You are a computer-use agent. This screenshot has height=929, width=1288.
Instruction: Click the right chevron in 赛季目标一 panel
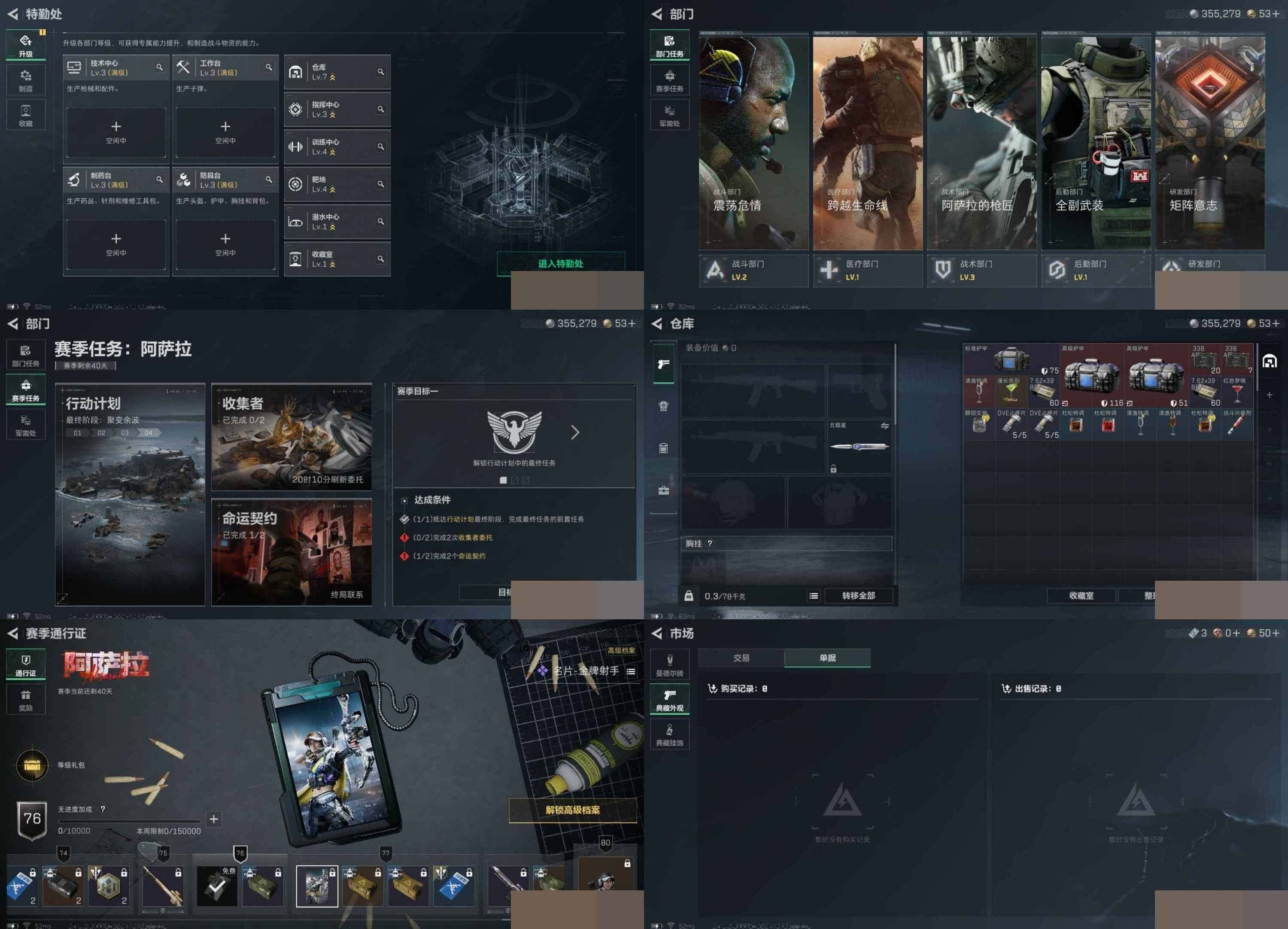(575, 433)
